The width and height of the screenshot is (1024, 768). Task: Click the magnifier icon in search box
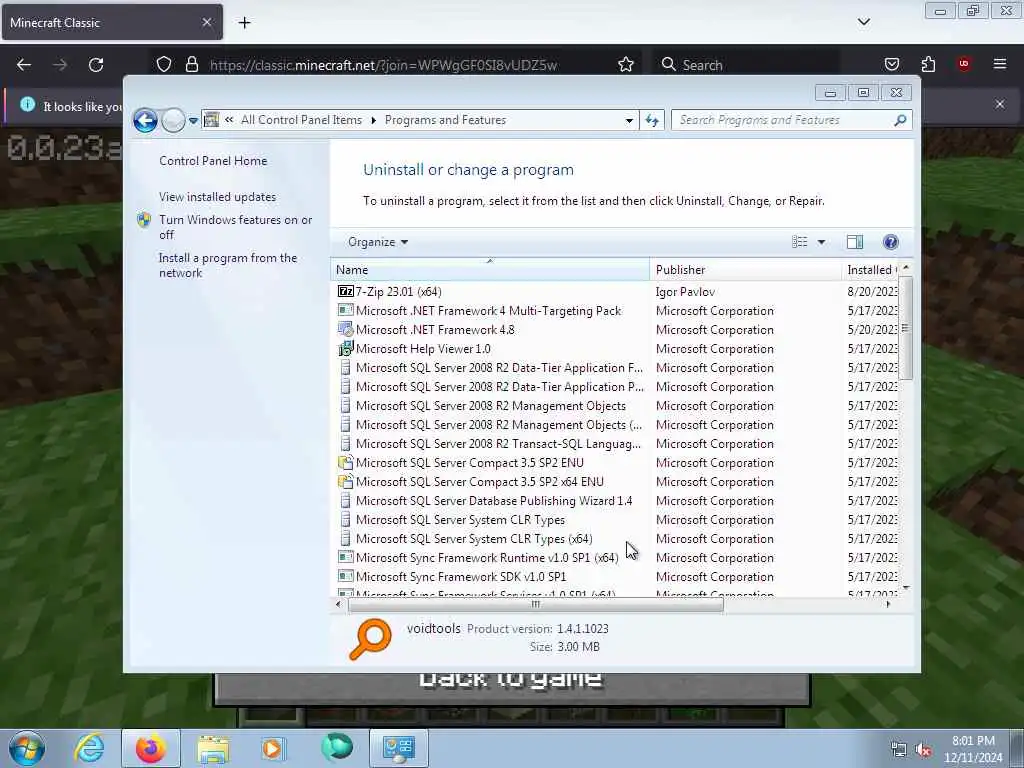900,120
